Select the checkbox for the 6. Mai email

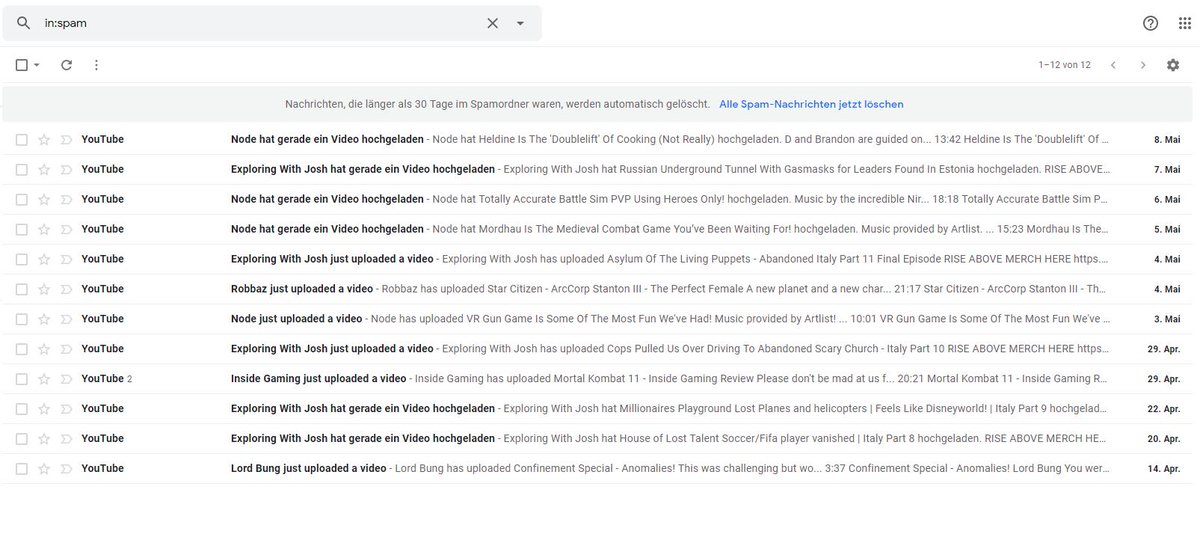(22, 199)
